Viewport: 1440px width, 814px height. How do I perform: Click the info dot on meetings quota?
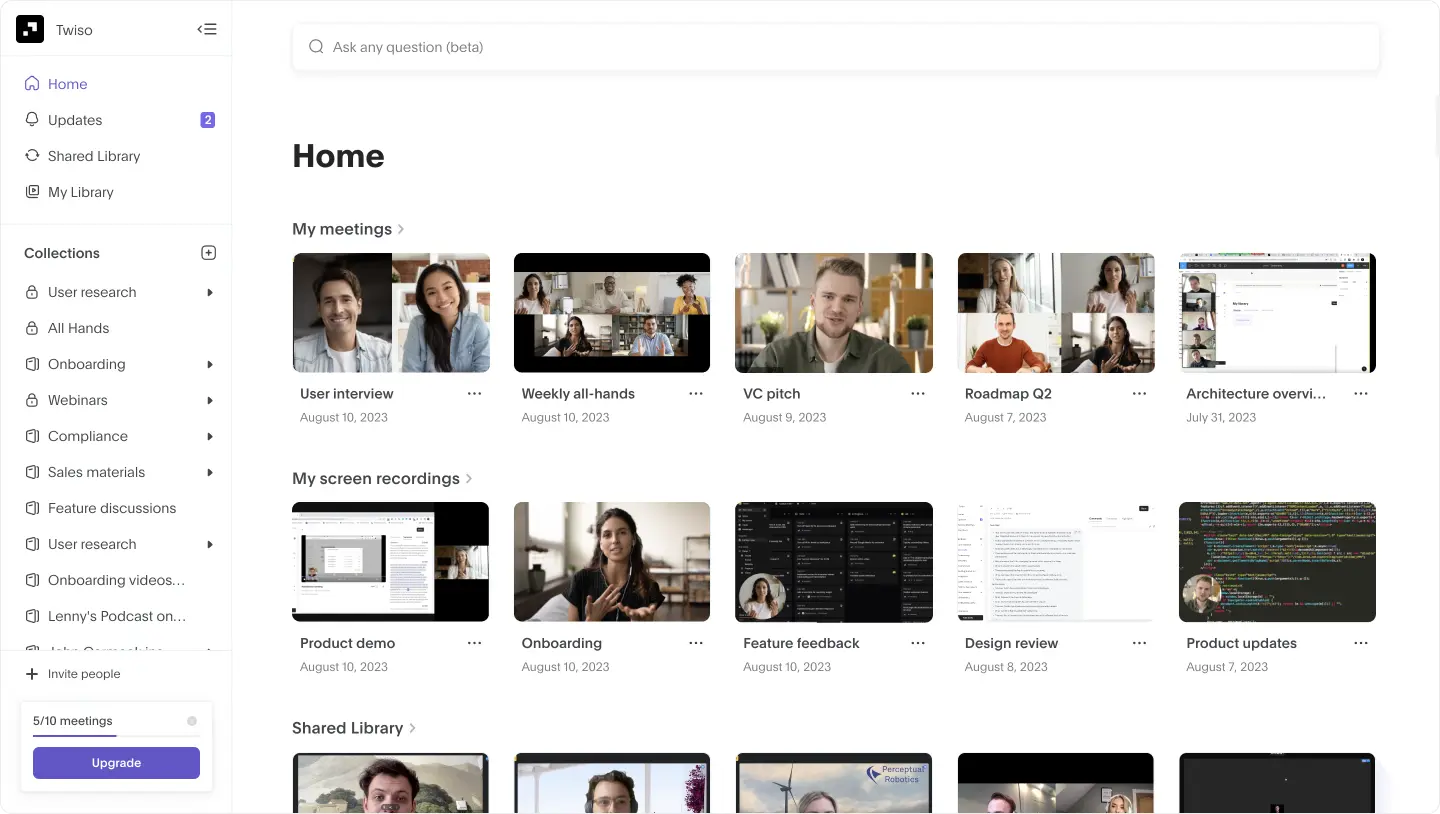(x=192, y=721)
